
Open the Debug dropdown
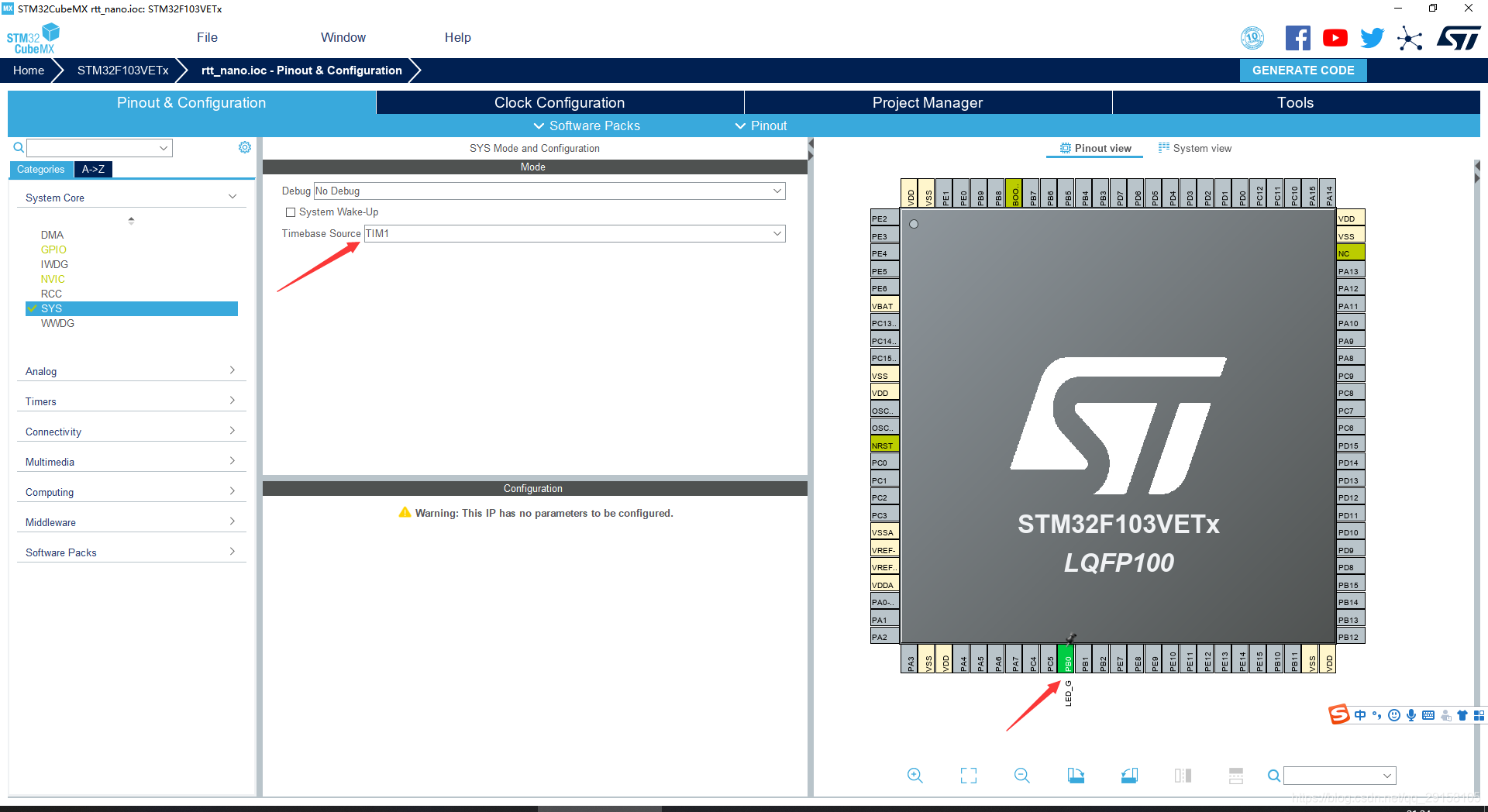[549, 191]
